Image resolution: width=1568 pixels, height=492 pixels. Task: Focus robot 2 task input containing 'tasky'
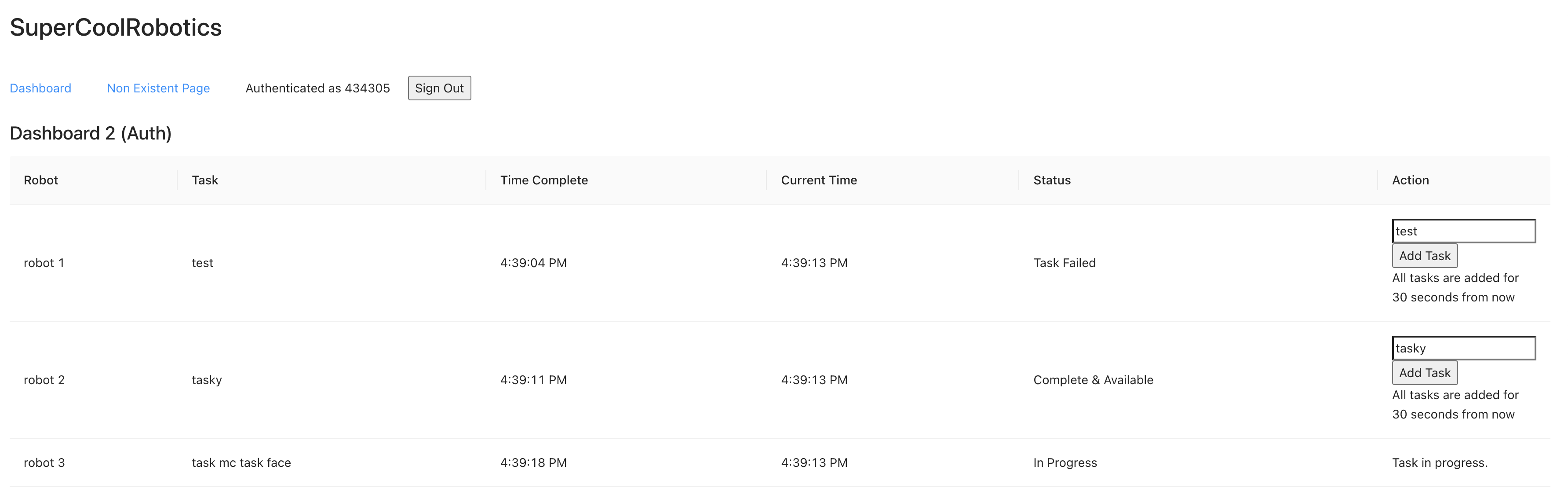pyautogui.click(x=1464, y=348)
